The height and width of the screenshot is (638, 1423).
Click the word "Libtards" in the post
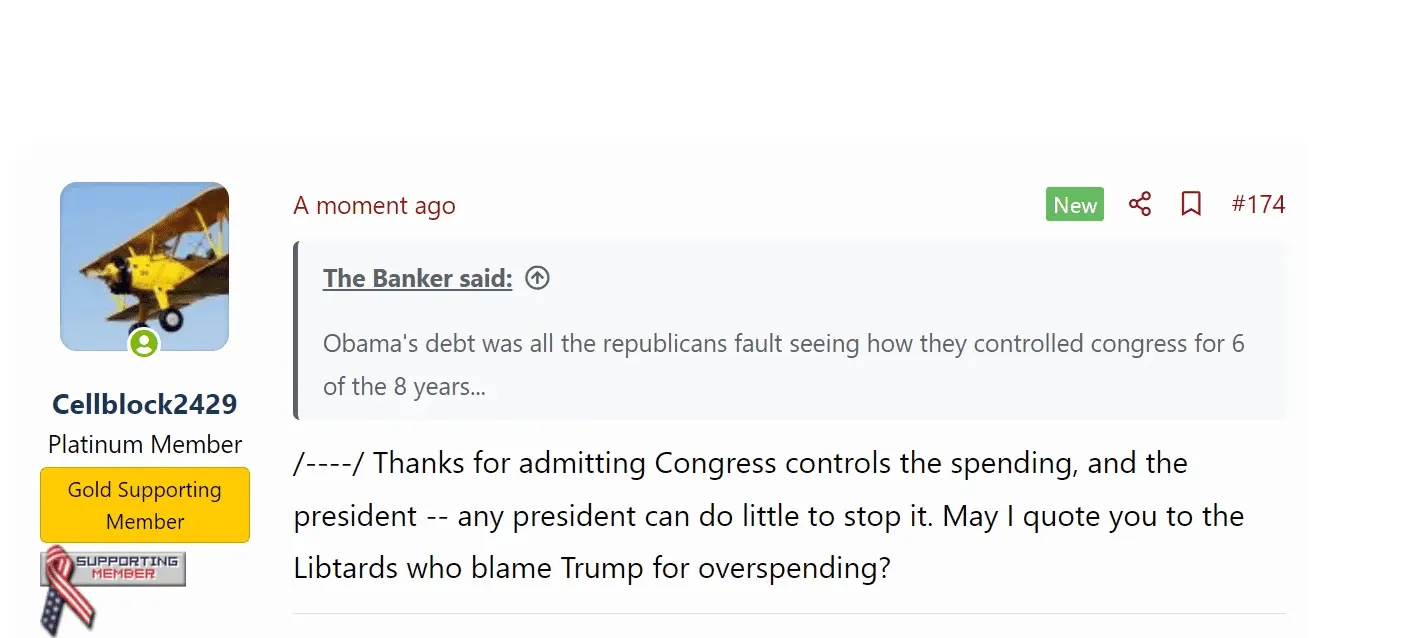click(346, 568)
